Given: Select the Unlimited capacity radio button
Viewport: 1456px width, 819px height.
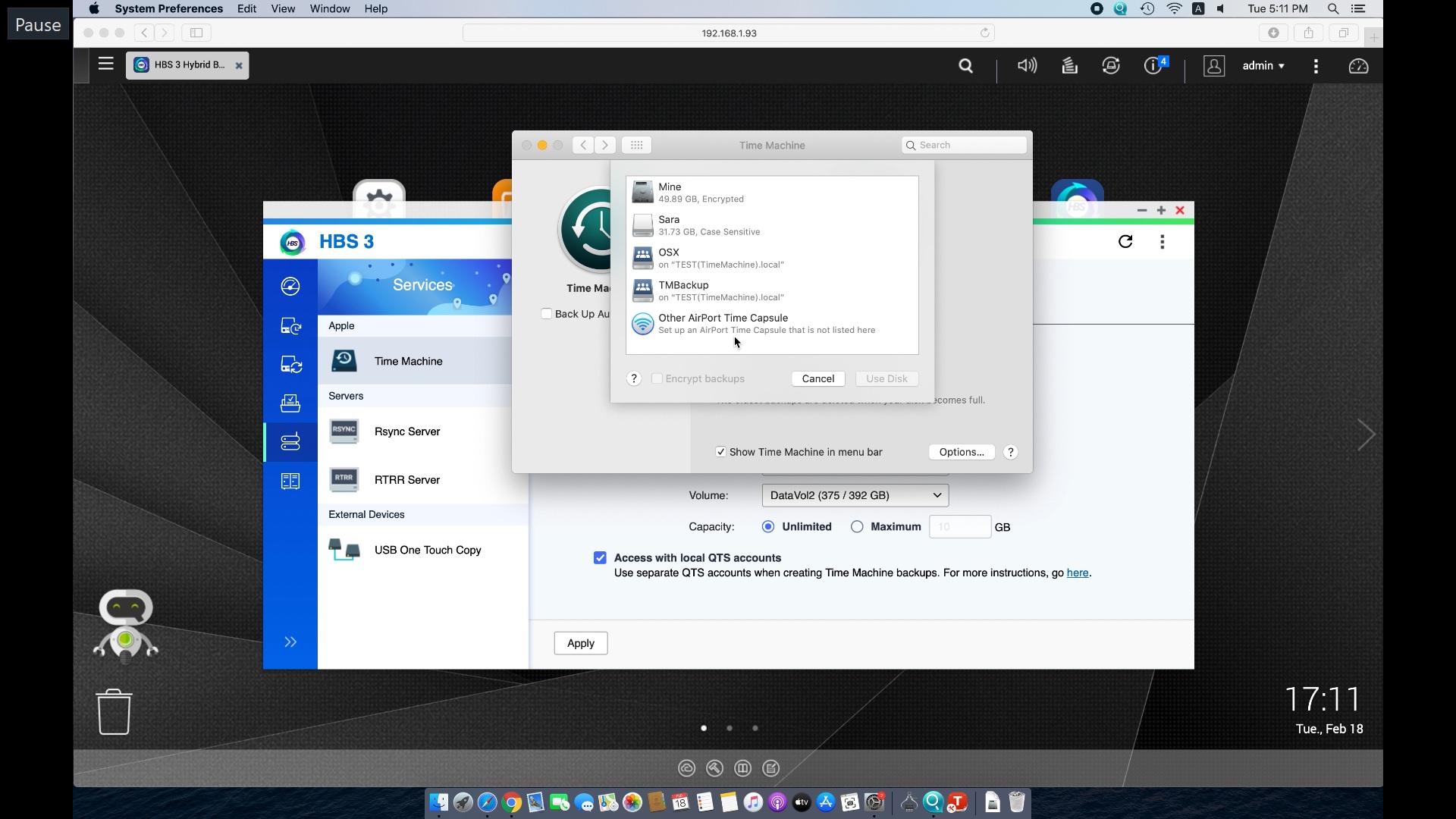Looking at the screenshot, I should click(x=768, y=527).
